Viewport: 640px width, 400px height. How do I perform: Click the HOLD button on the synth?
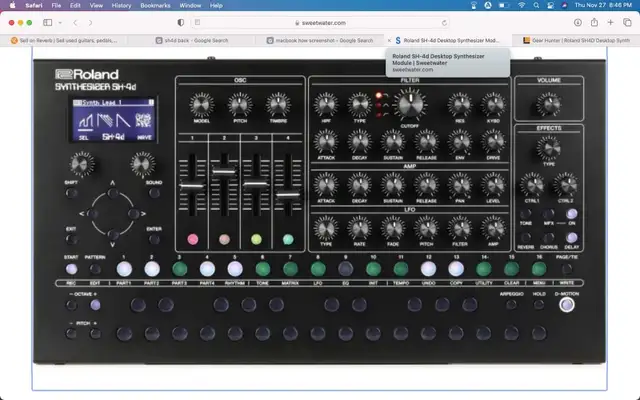tap(539, 304)
